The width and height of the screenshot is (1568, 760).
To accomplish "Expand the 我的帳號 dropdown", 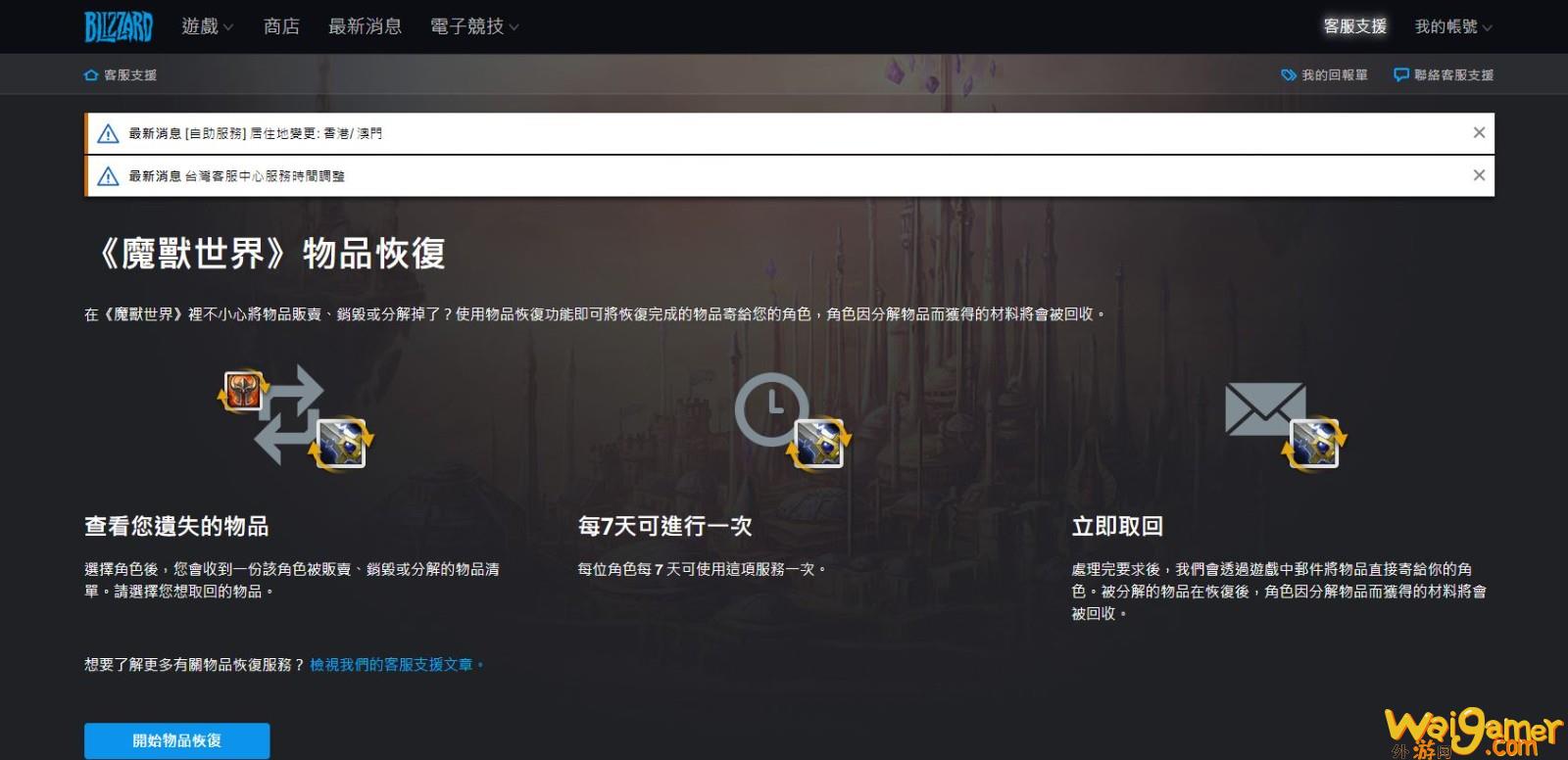I will point(1453,26).
